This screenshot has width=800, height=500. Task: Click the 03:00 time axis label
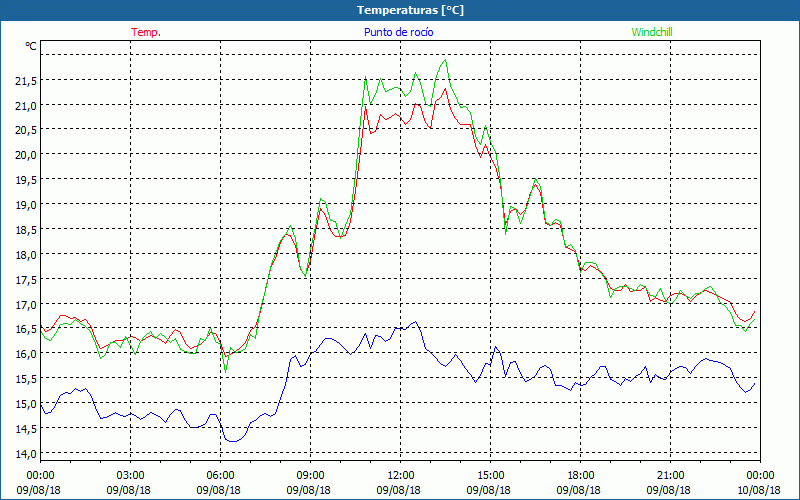tap(131, 476)
